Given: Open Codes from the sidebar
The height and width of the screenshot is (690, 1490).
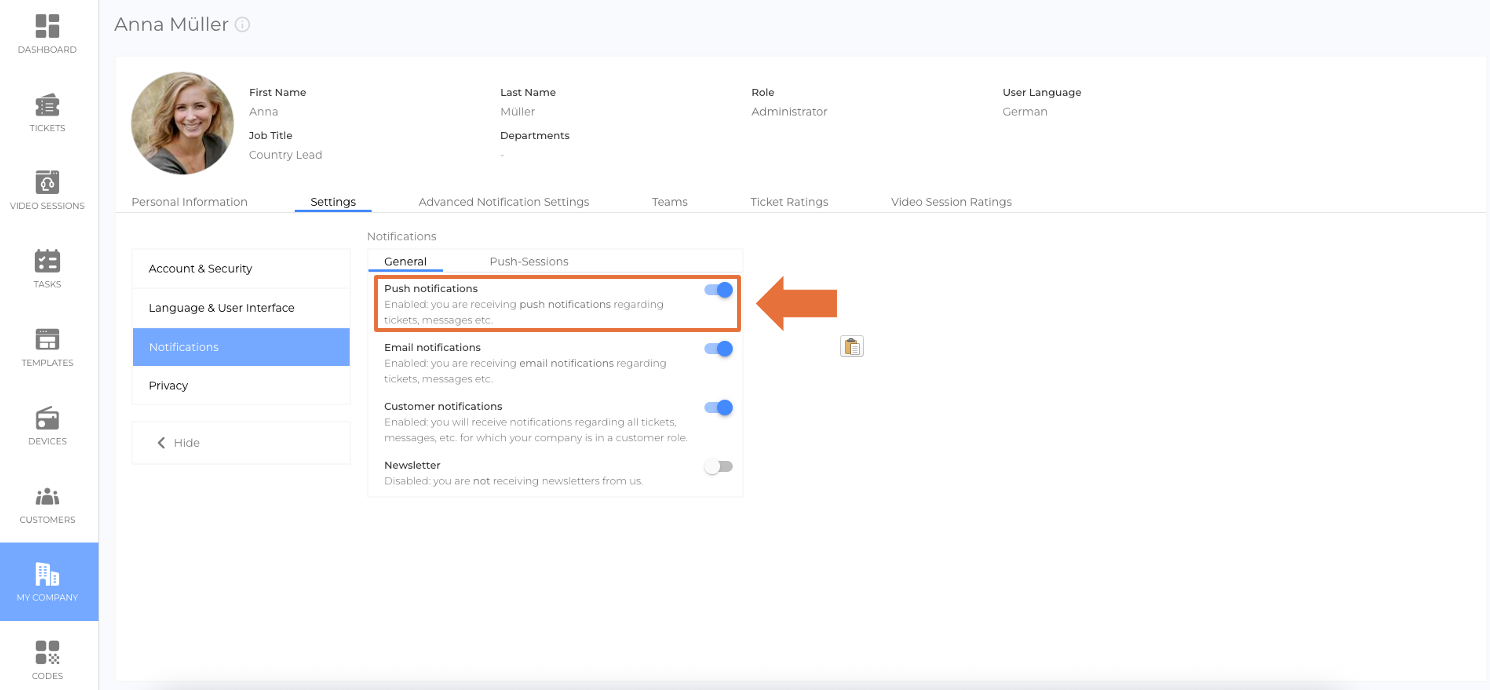Looking at the screenshot, I should pyautogui.click(x=47, y=654).
